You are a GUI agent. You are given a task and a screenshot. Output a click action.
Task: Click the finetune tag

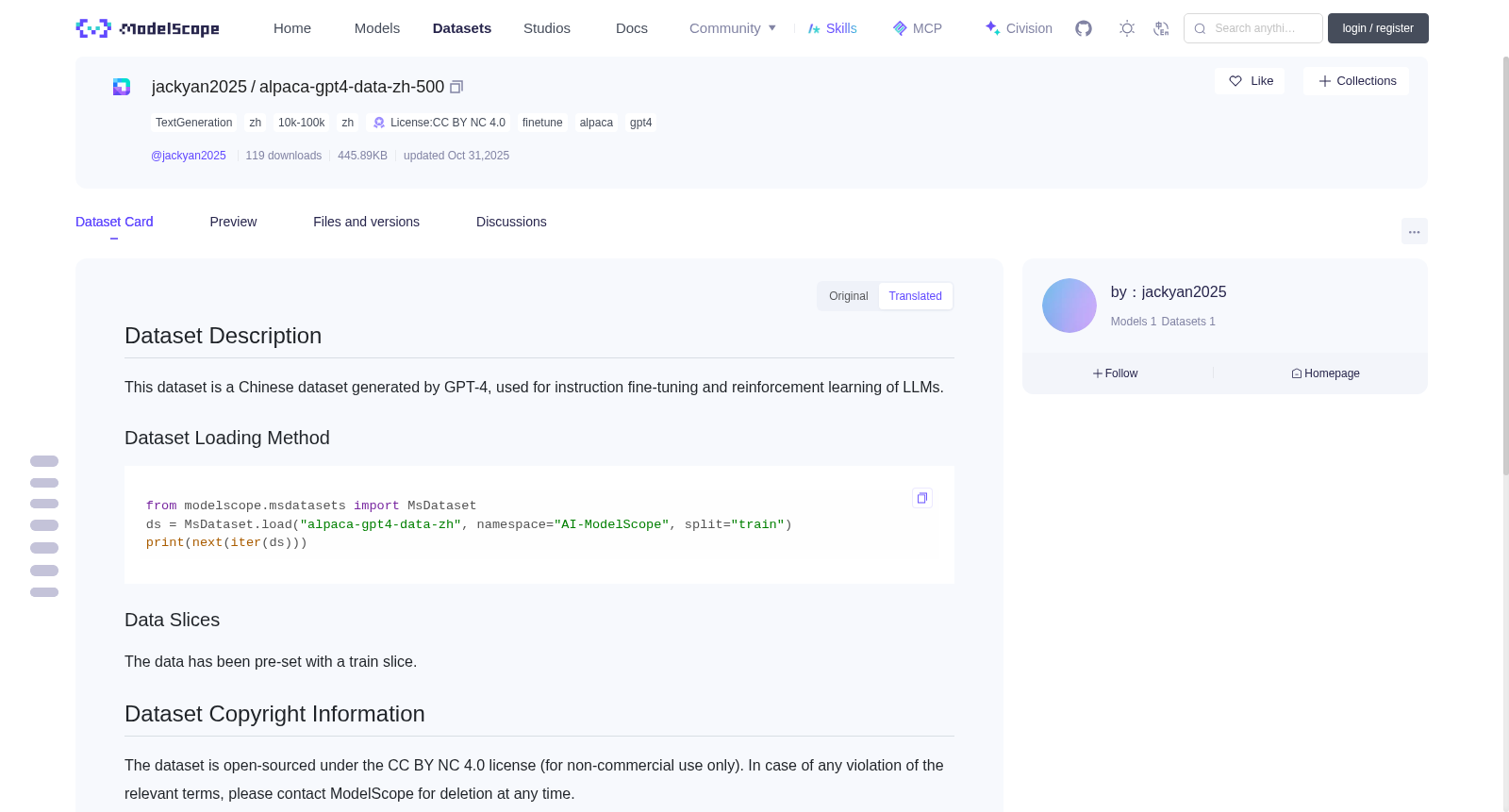[542, 123]
